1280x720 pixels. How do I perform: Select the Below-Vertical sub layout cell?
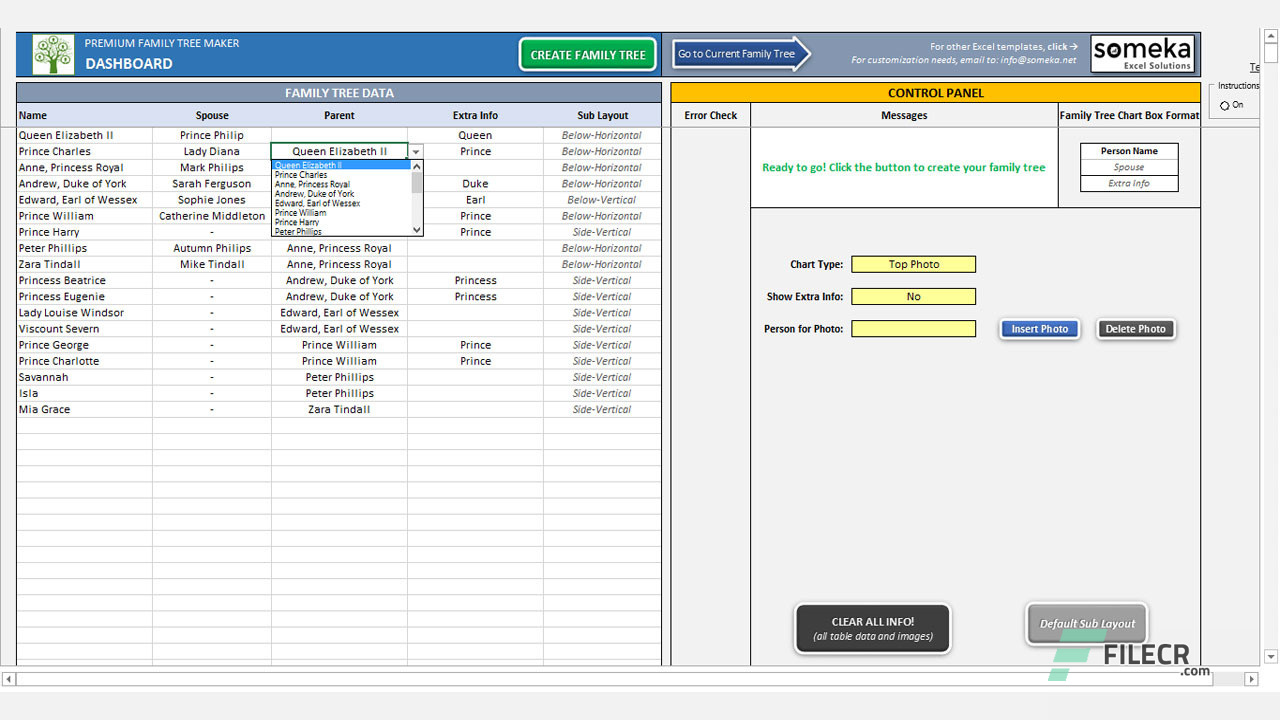[602, 200]
